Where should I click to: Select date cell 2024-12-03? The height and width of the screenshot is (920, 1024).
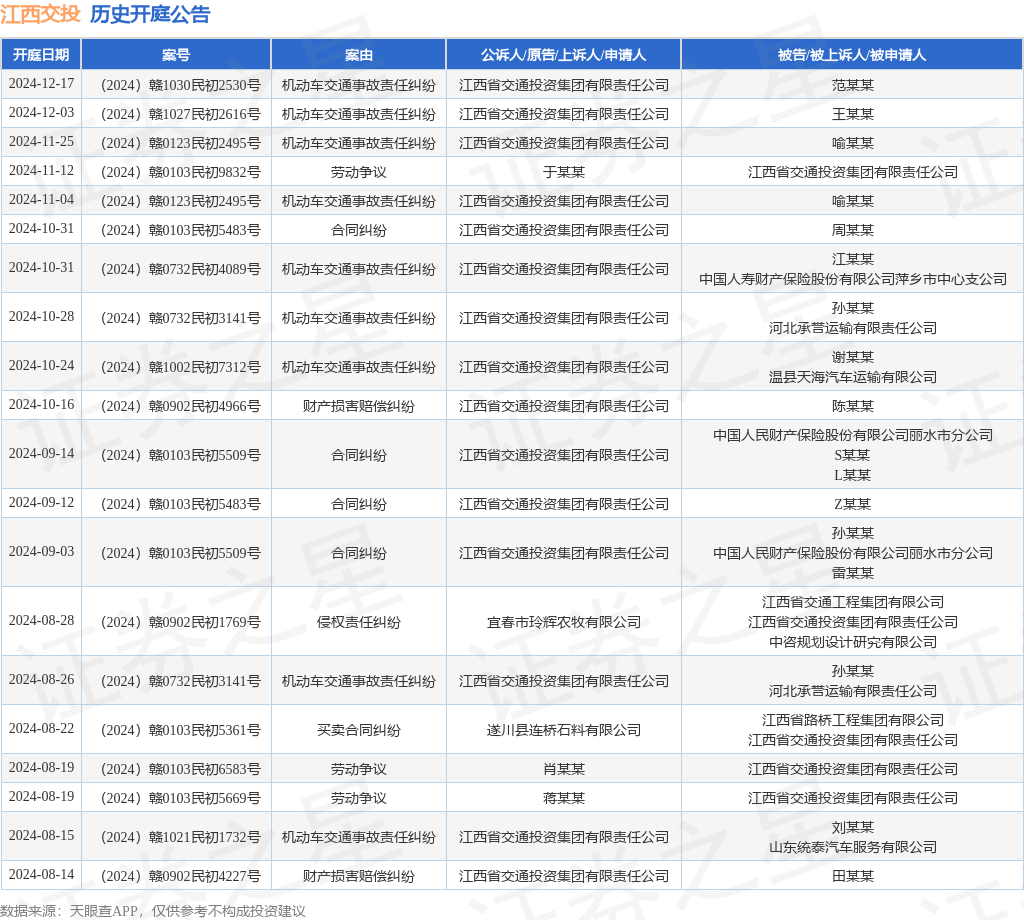[x=41, y=112]
